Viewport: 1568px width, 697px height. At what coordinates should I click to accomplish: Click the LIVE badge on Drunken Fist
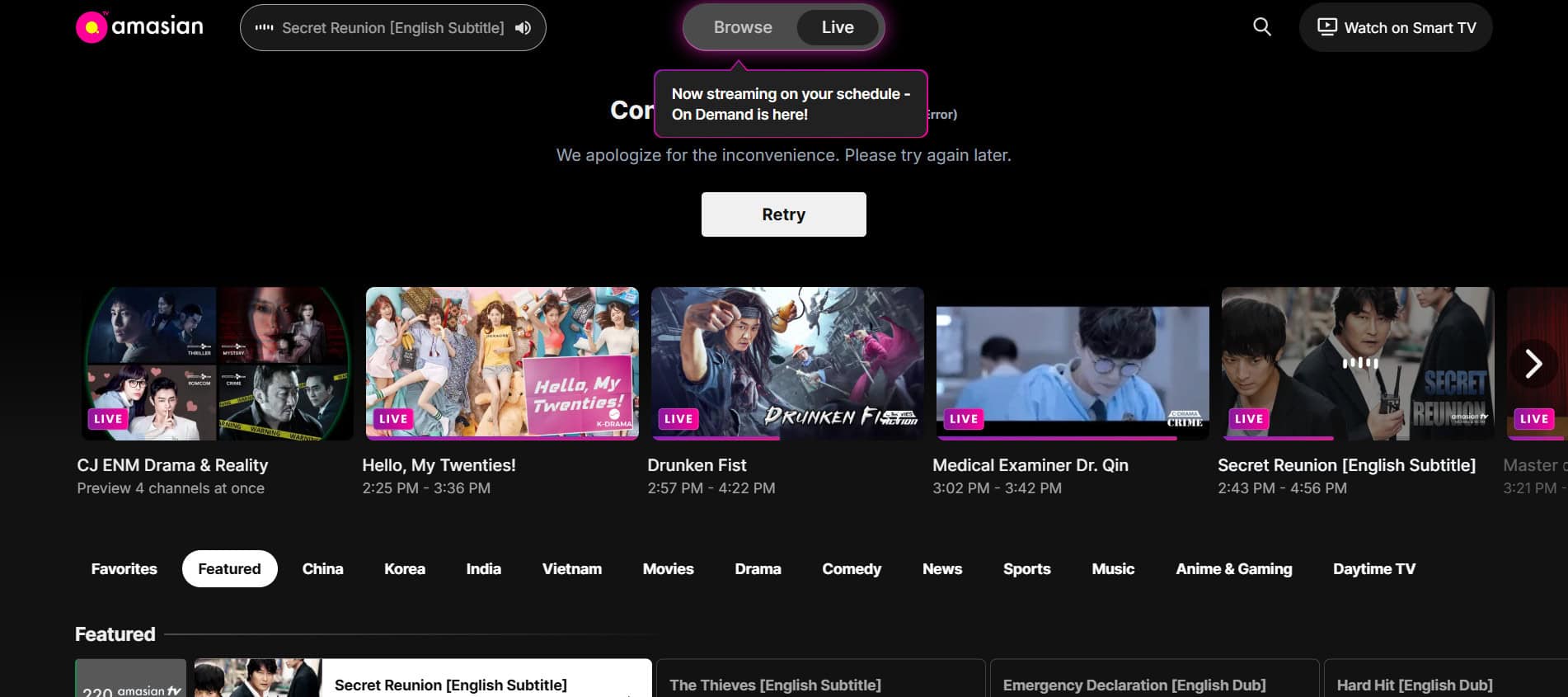(x=678, y=419)
